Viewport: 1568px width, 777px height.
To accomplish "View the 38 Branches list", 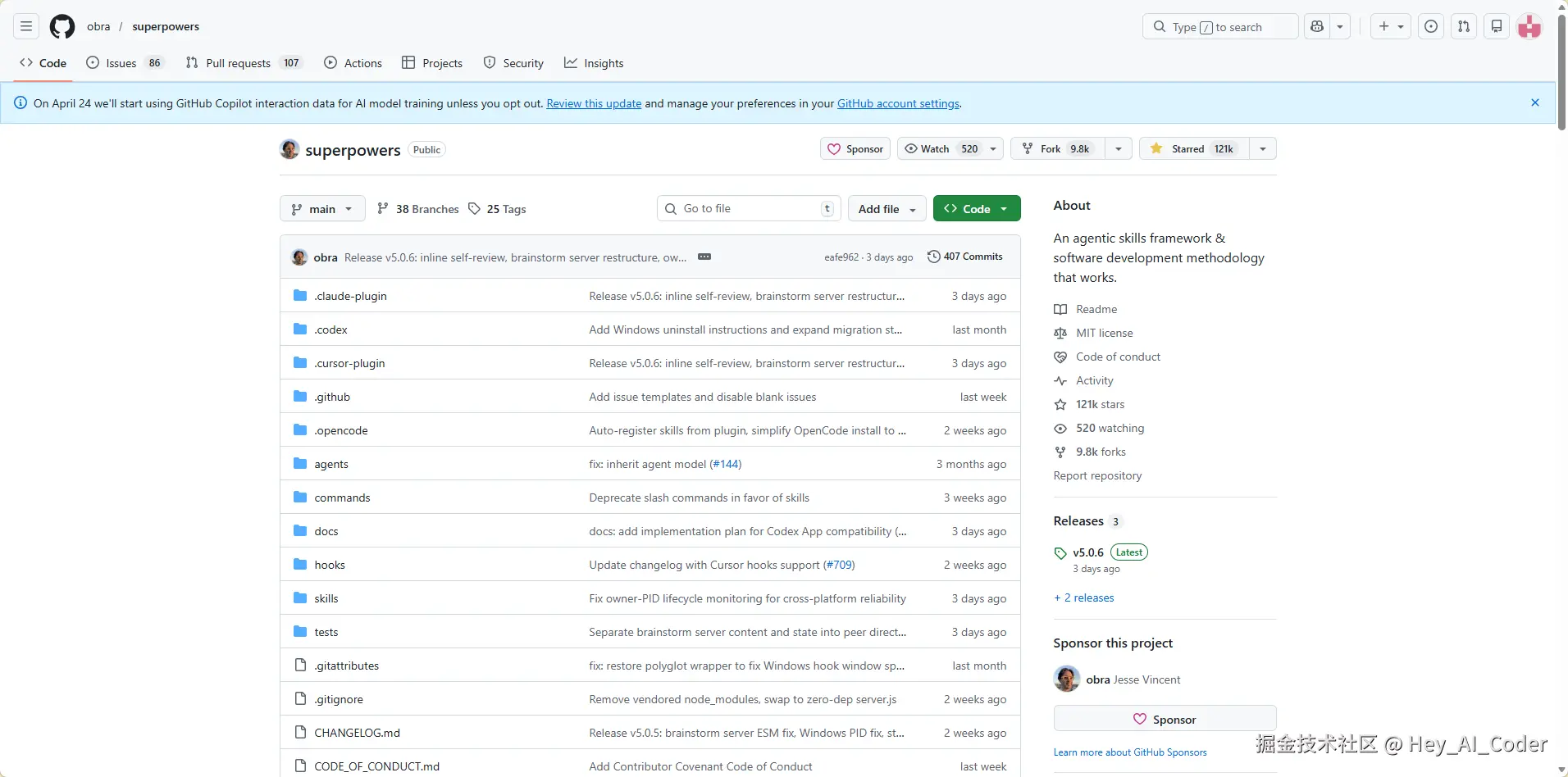I will (418, 209).
